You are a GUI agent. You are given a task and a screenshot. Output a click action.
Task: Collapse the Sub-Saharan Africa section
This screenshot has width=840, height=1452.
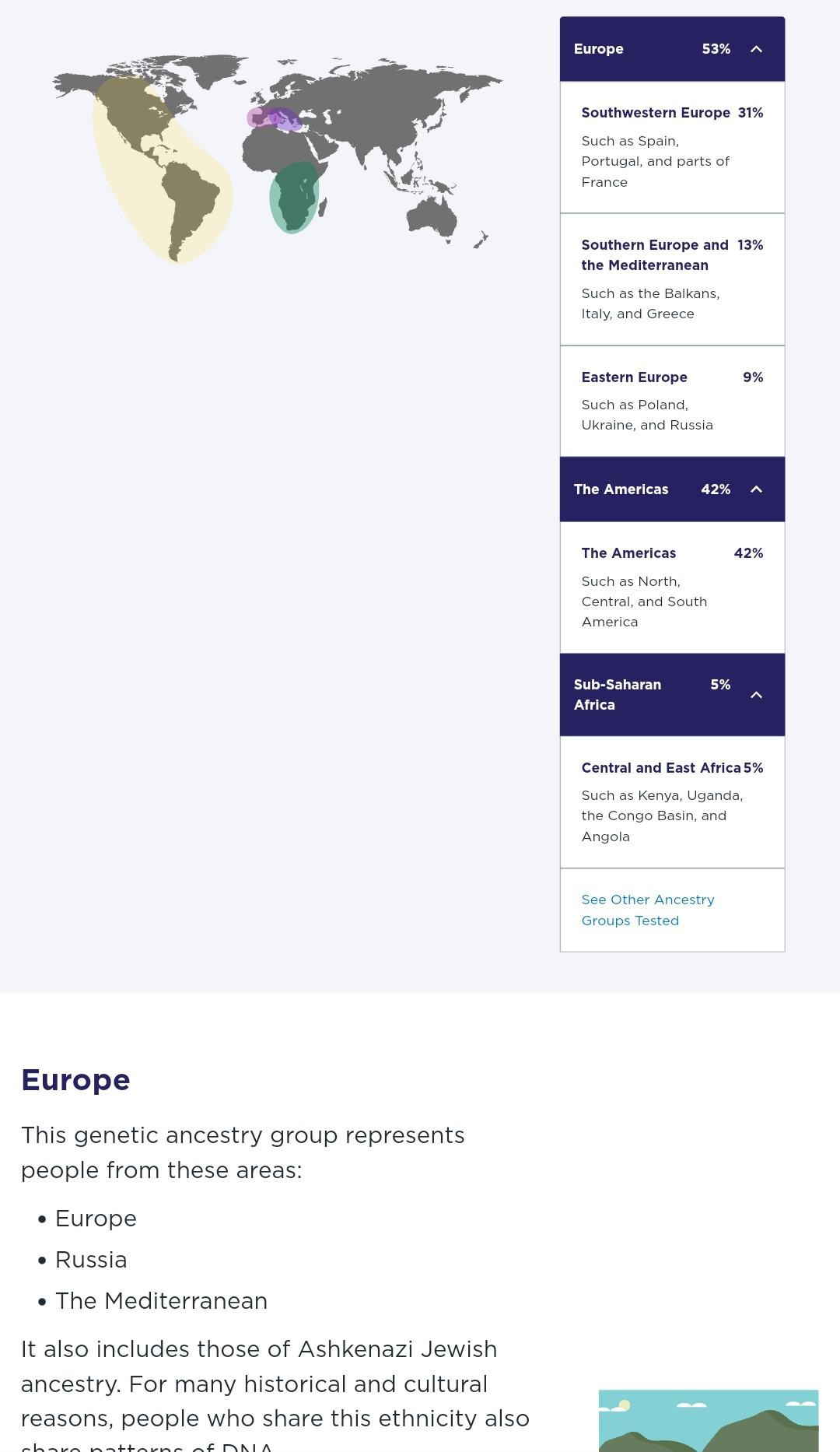point(757,695)
